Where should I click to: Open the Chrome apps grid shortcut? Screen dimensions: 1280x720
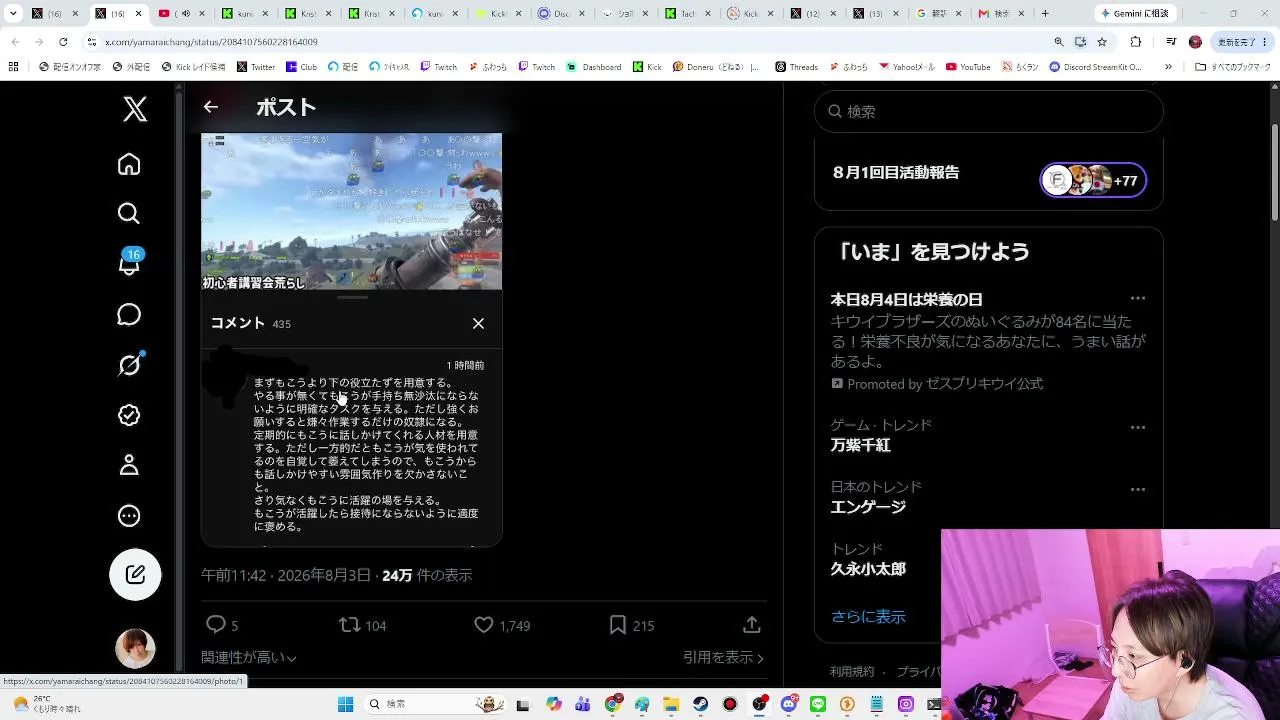tap(13, 67)
